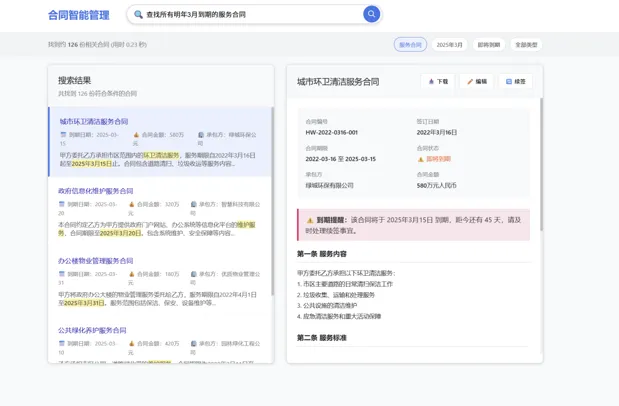Viewport: 619px width, 406px height.
Task: Click the contract detail panel scrollbar
Action: click(541, 164)
